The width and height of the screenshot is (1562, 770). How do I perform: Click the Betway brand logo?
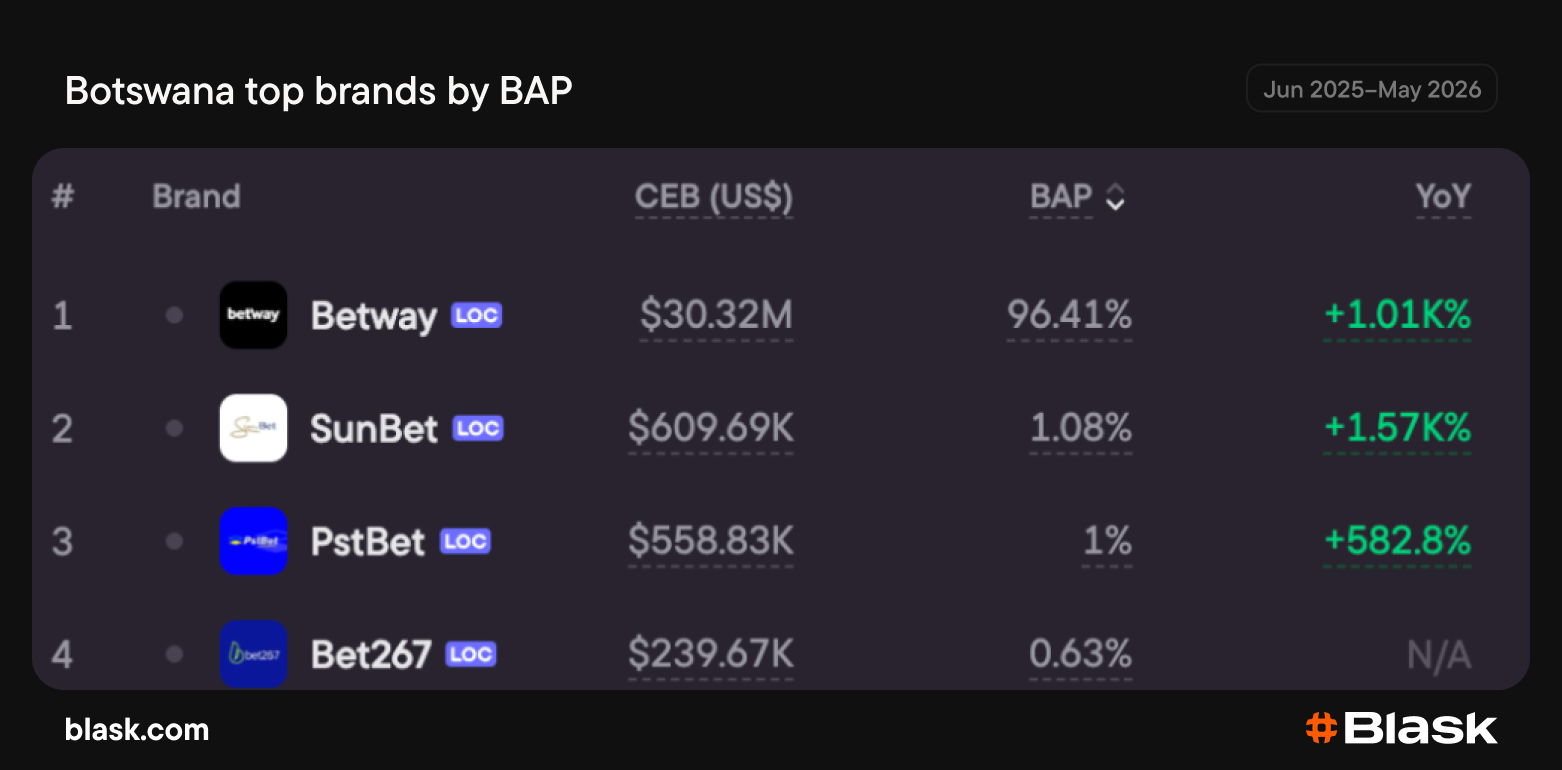[253, 315]
